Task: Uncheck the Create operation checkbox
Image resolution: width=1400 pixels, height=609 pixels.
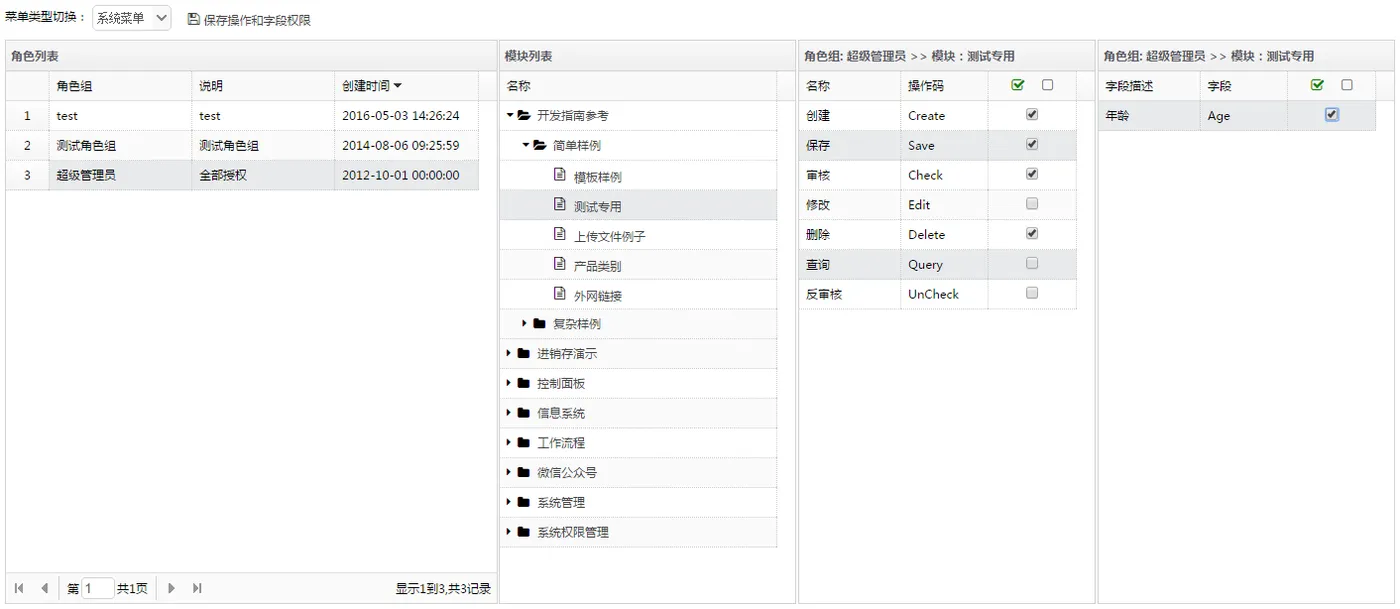Action: point(1032,115)
